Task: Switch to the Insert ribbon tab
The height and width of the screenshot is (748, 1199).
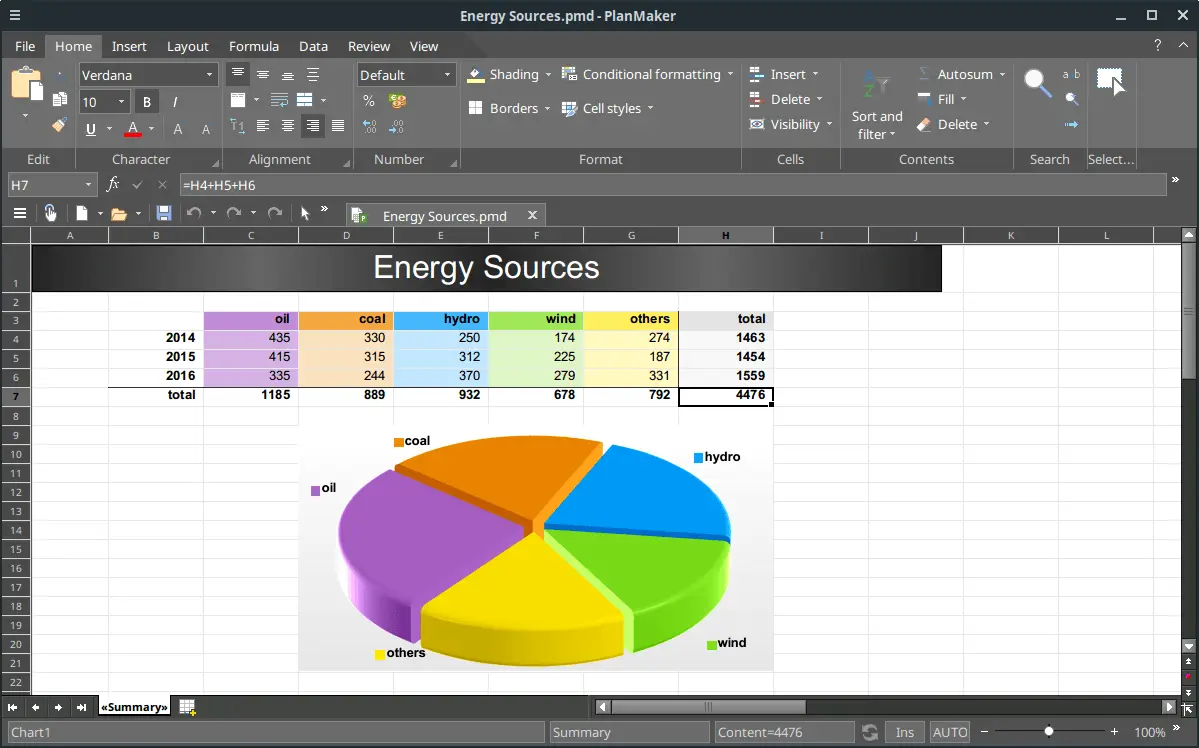Action: pyautogui.click(x=129, y=46)
